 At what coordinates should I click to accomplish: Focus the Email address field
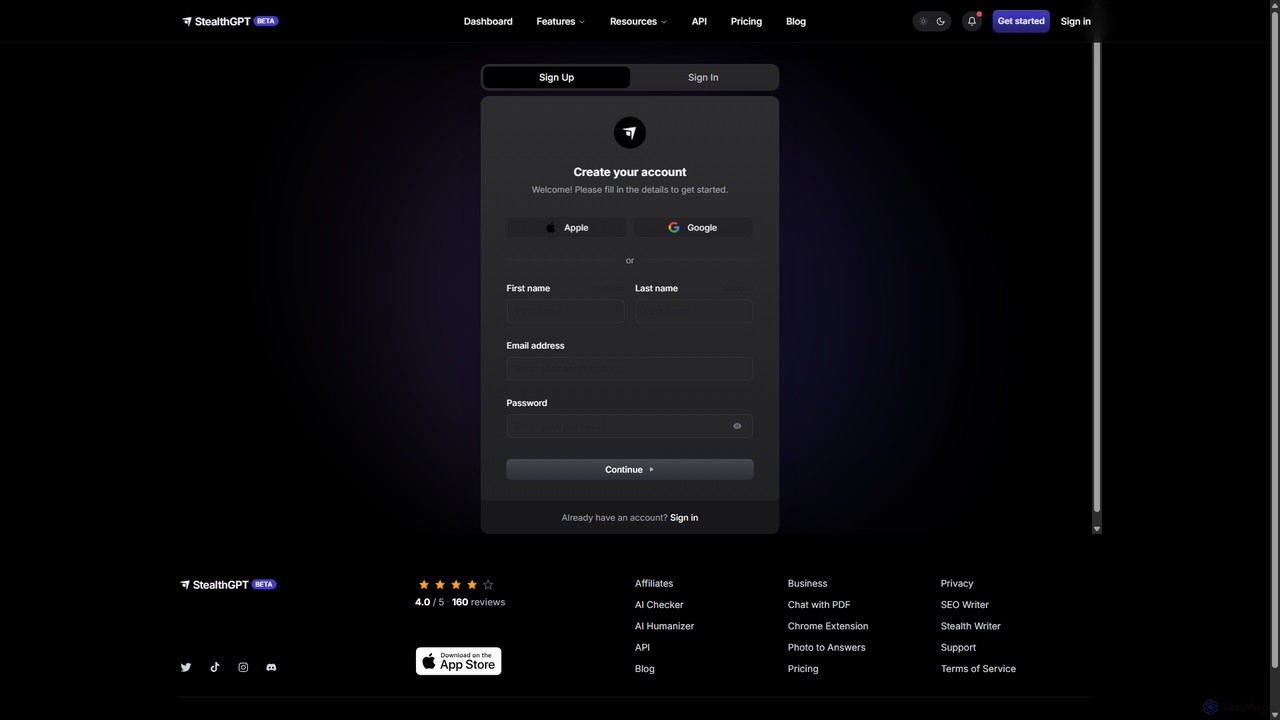(630, 368)
